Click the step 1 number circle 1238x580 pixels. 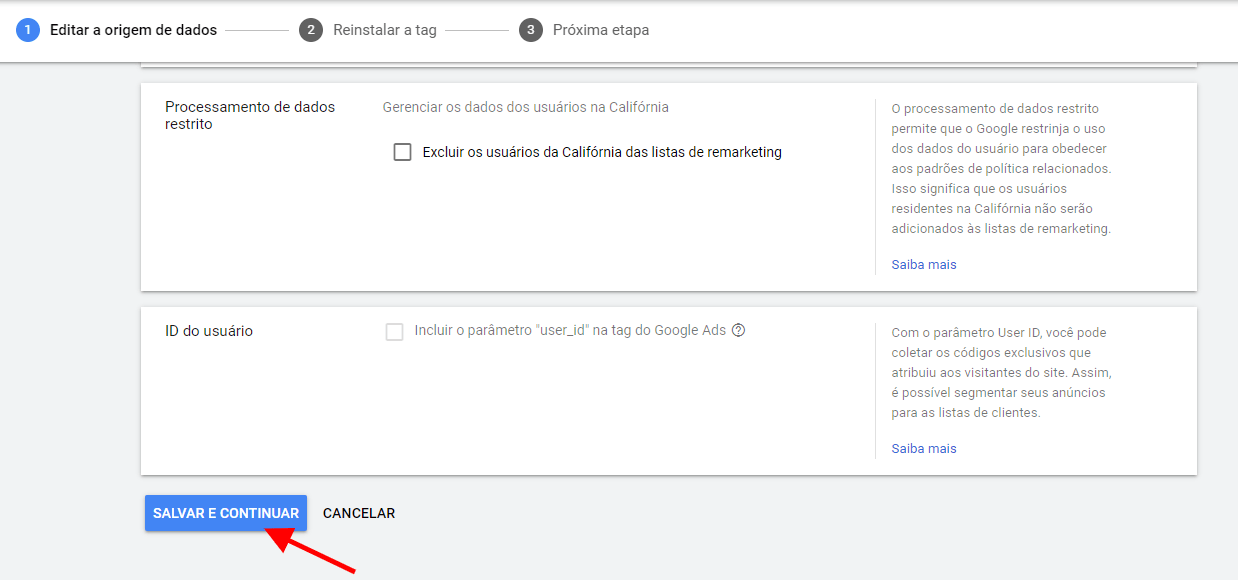[x=28, y=30]
